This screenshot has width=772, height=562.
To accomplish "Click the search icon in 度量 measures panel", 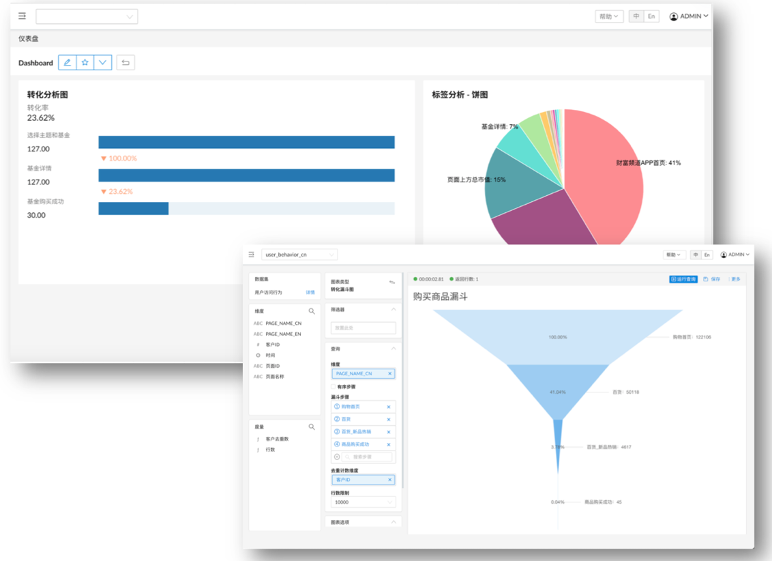I will tap(312, 427).
